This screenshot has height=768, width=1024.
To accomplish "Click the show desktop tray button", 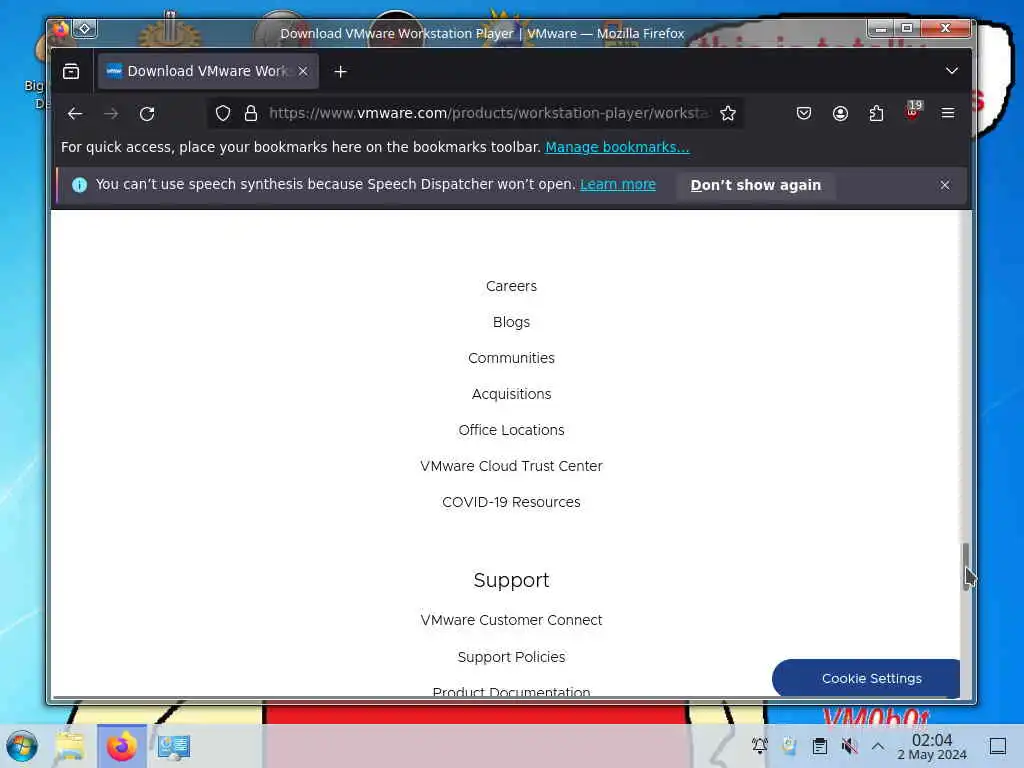I will [998, 746].
